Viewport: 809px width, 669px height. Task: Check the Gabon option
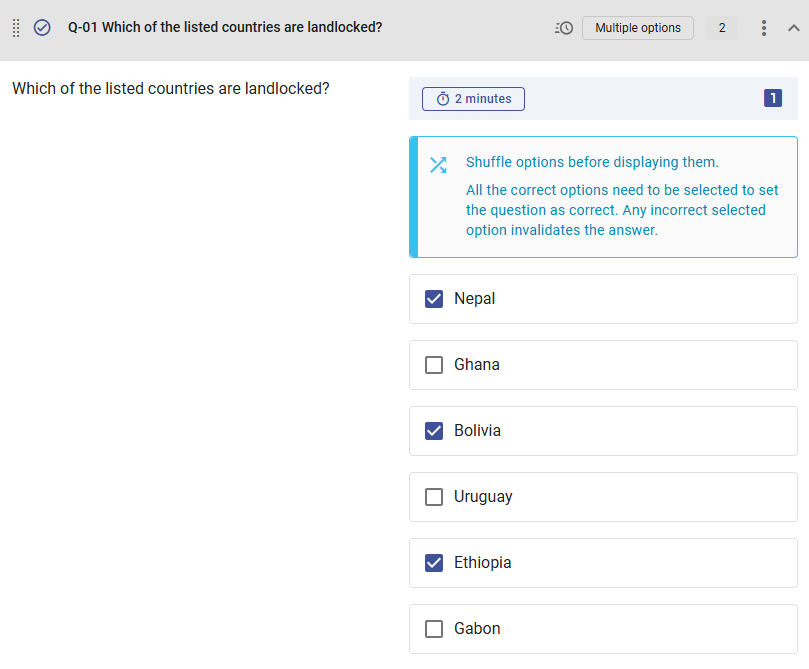coord(433,628)
